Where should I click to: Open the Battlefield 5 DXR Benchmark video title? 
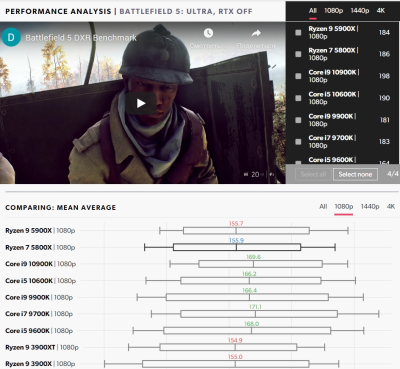tap(81, 38)
